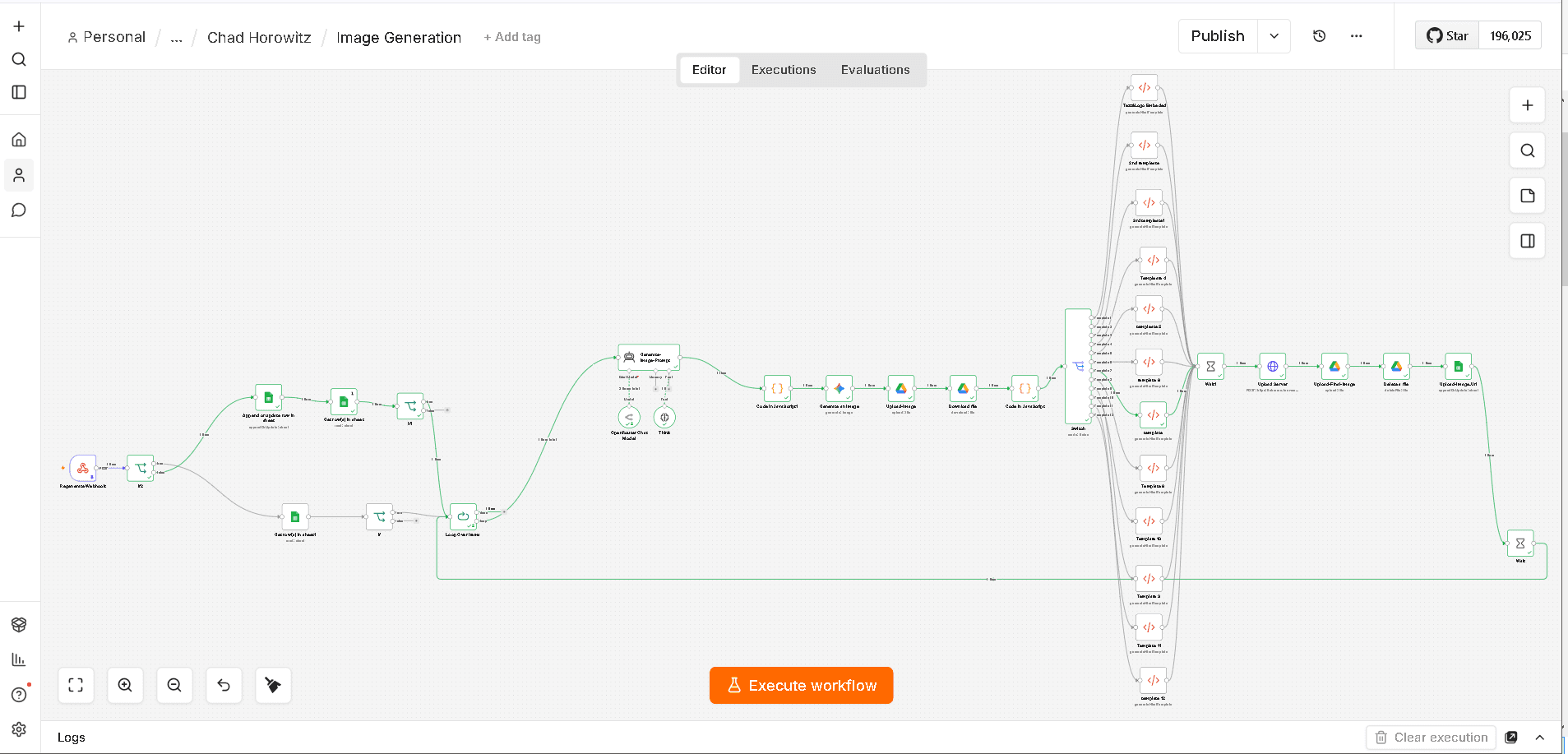Open the 2nd template code node

[x=1145, y=146]
